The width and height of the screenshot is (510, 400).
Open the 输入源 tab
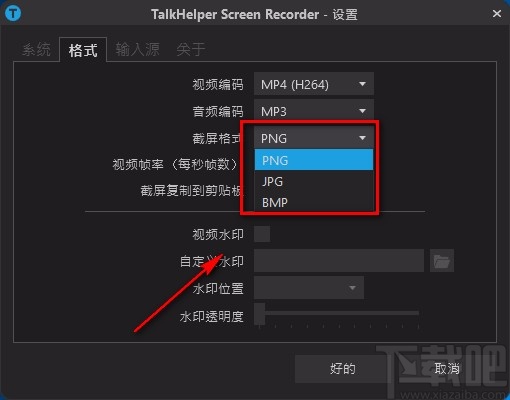click(x=137, y=50)
